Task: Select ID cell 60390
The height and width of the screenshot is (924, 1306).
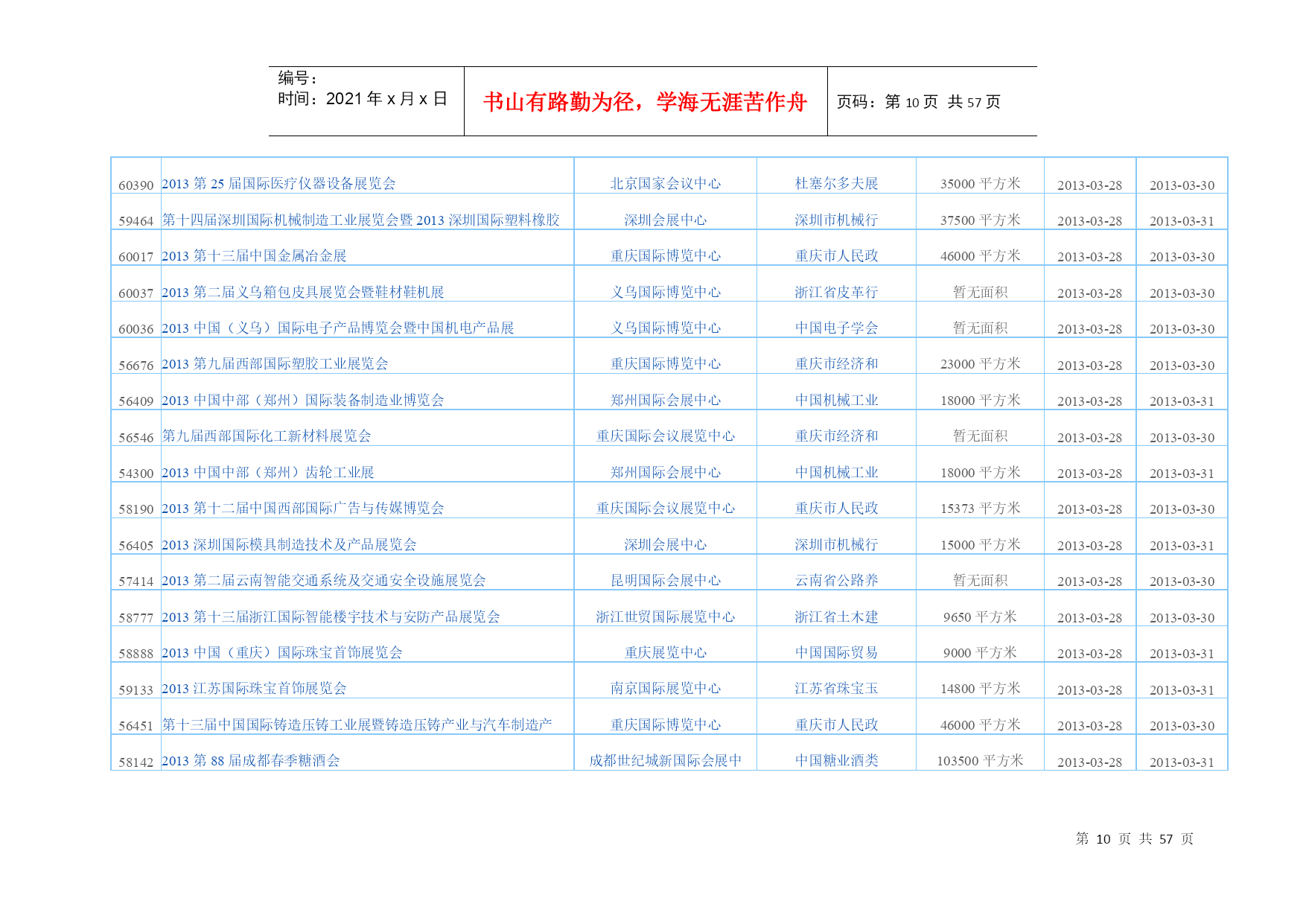Action: click(136, 185)
